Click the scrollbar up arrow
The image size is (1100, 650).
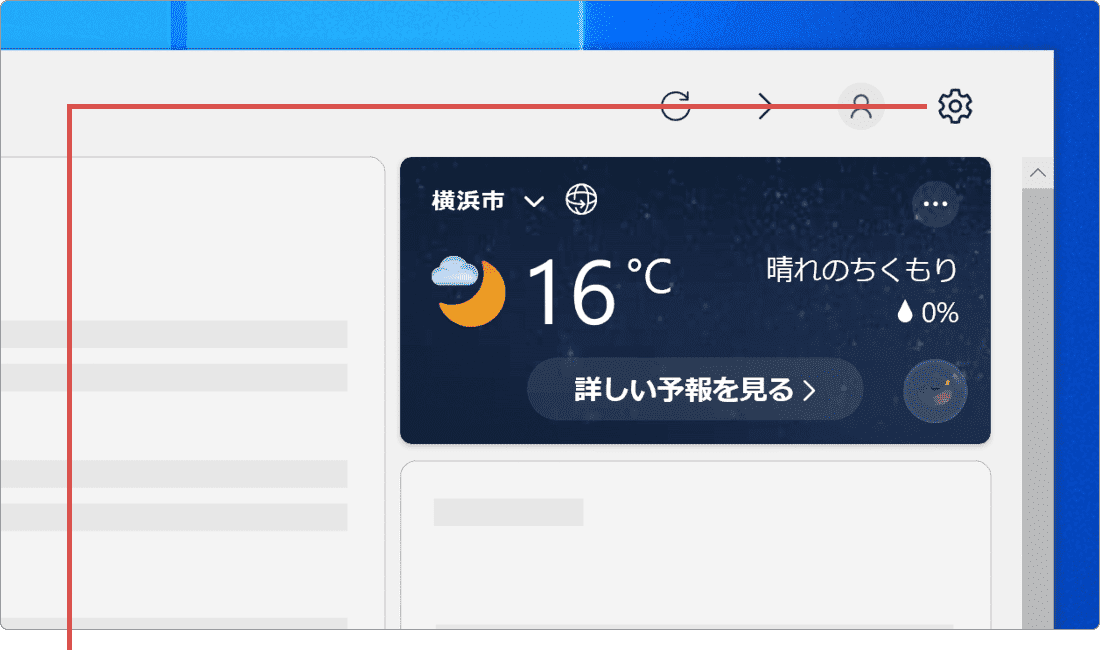point(1037,171)
